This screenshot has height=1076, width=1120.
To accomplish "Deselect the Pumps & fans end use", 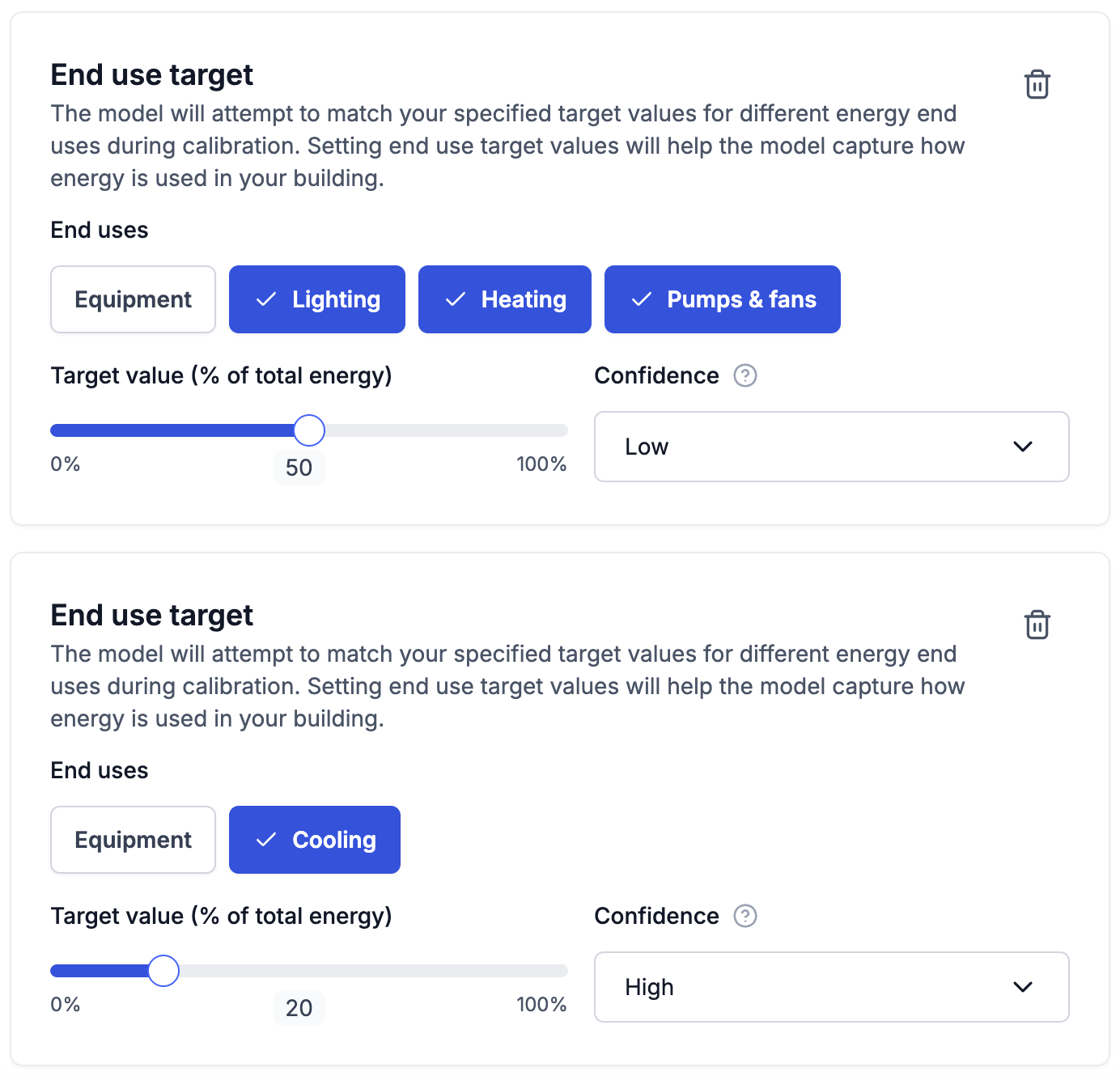I will point(722,299).
